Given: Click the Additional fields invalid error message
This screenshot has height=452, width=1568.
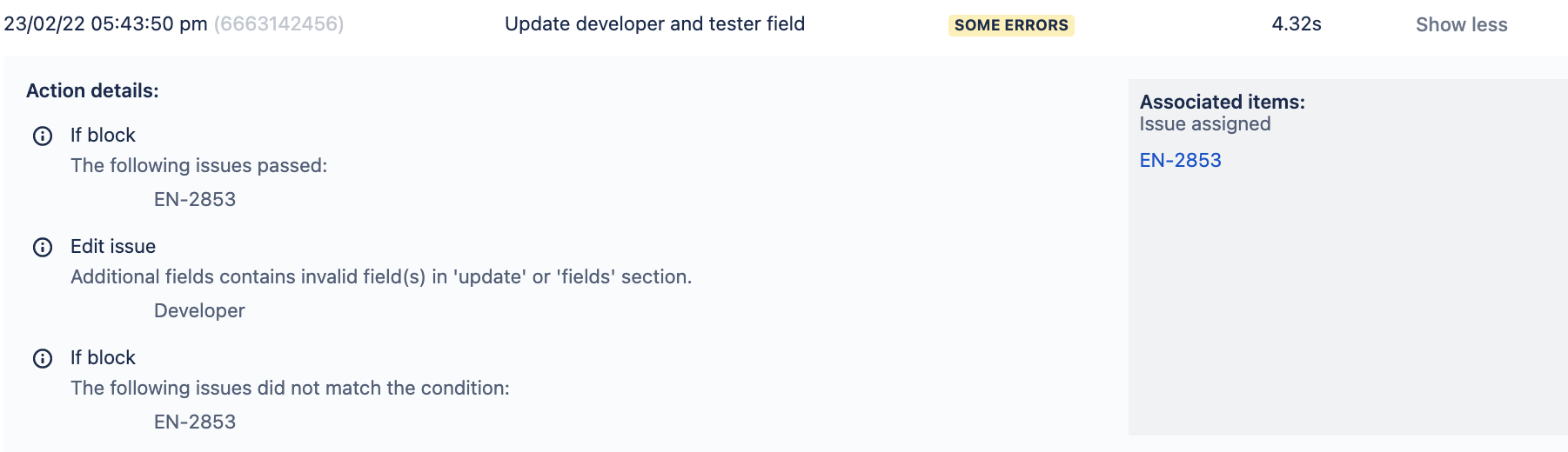Looking at the screenshot, I should click(381, 277).
